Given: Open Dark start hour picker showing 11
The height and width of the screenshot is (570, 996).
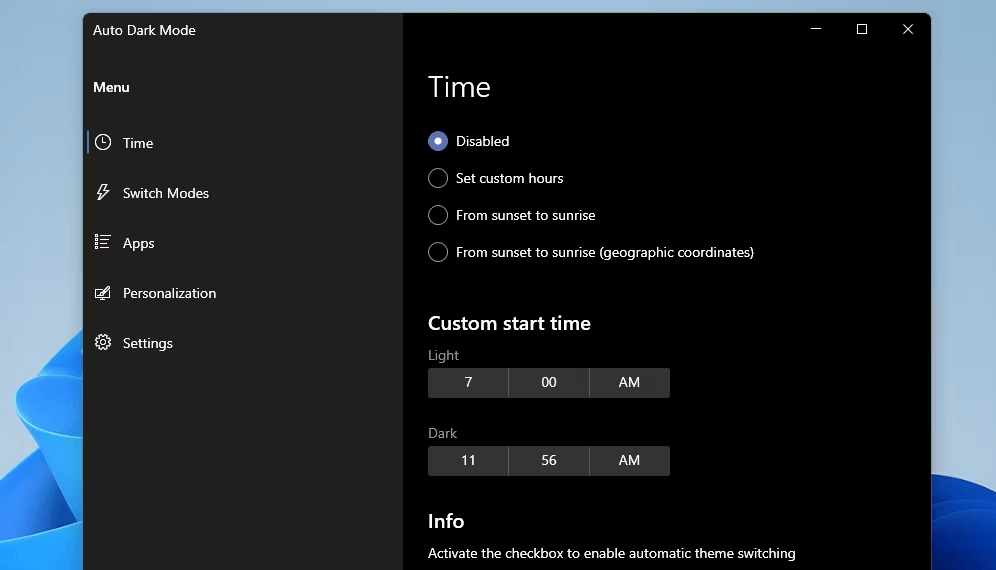Looking at the screenshot, I should 468,461.
